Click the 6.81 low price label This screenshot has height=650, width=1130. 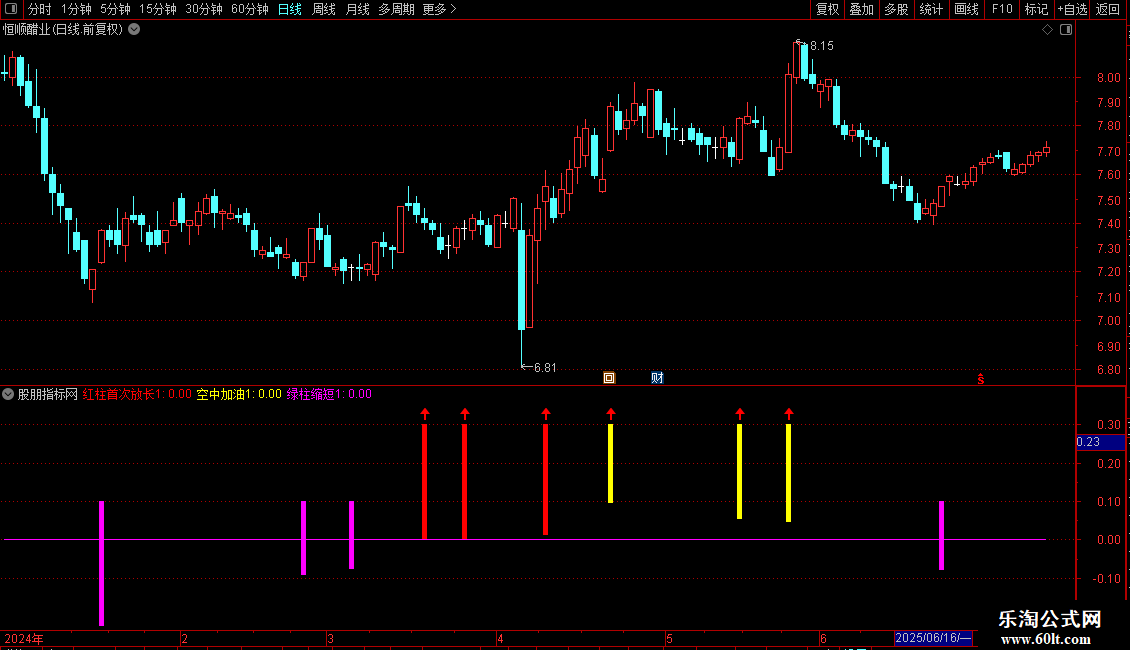coord(545,368)
